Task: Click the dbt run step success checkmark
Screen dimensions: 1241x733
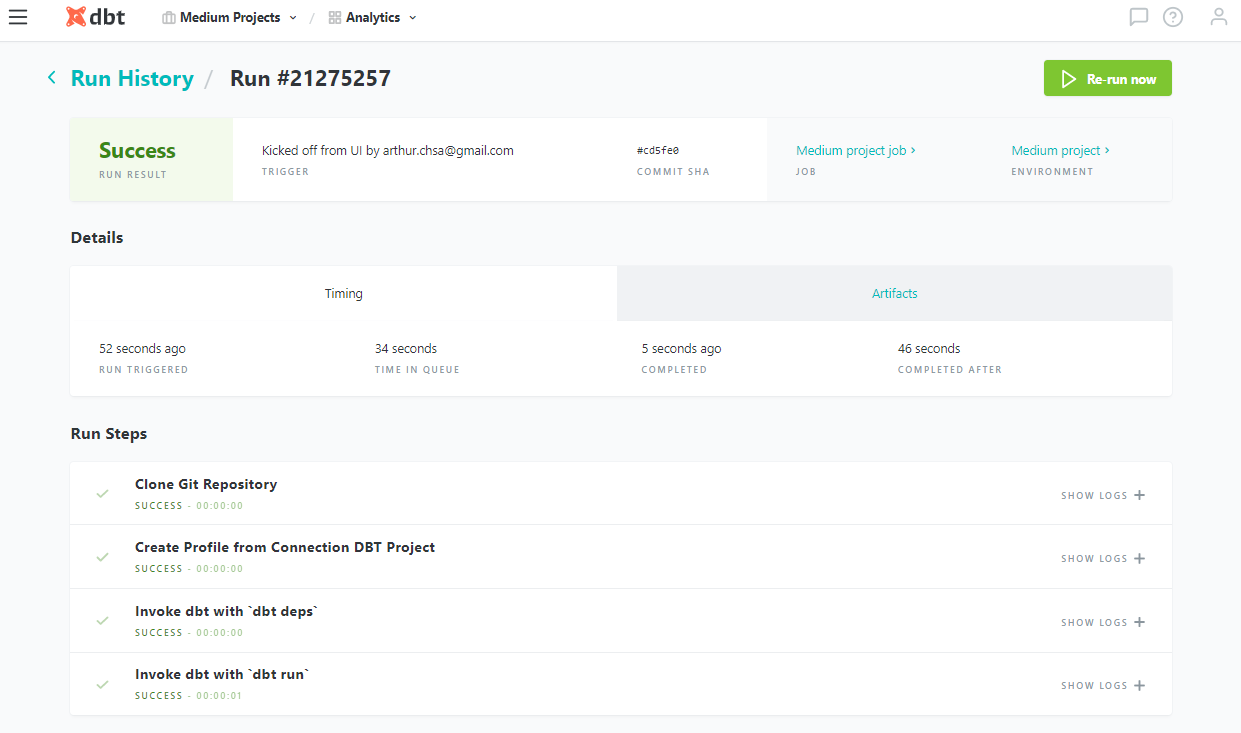Action: [x=102, y=685]
